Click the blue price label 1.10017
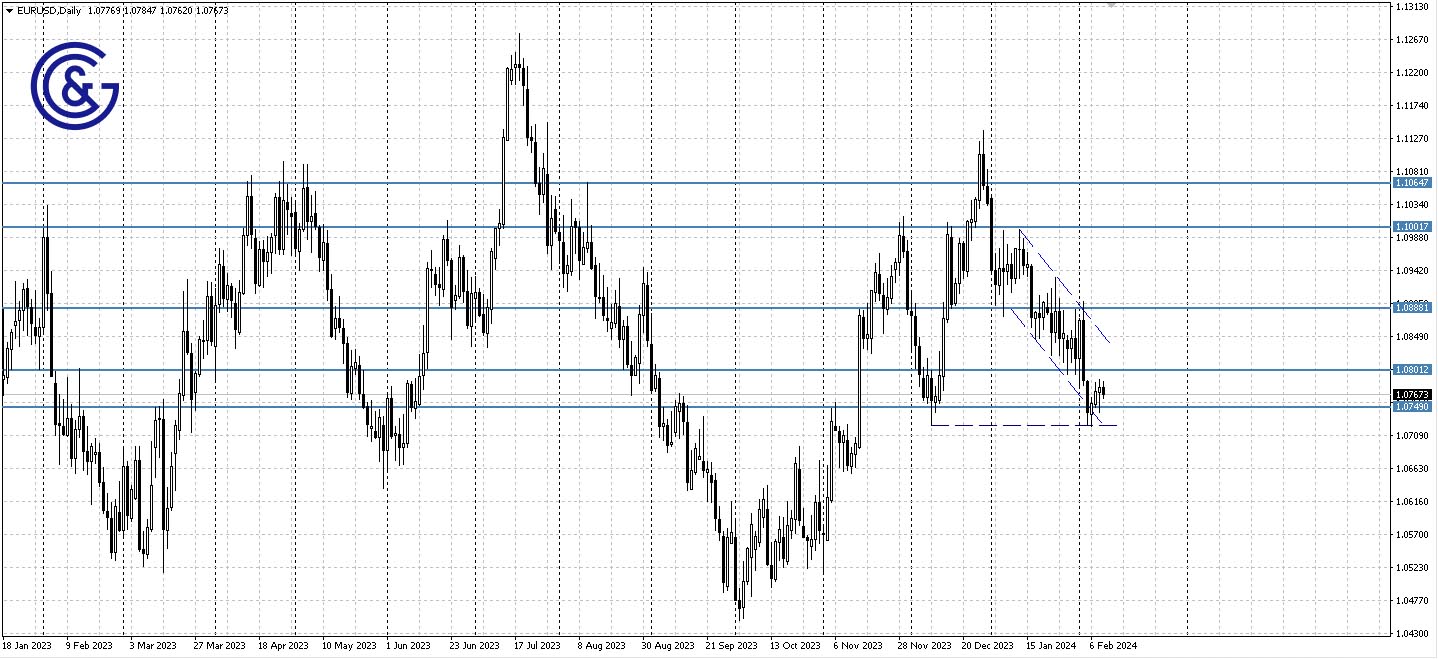 point(1413,228)
